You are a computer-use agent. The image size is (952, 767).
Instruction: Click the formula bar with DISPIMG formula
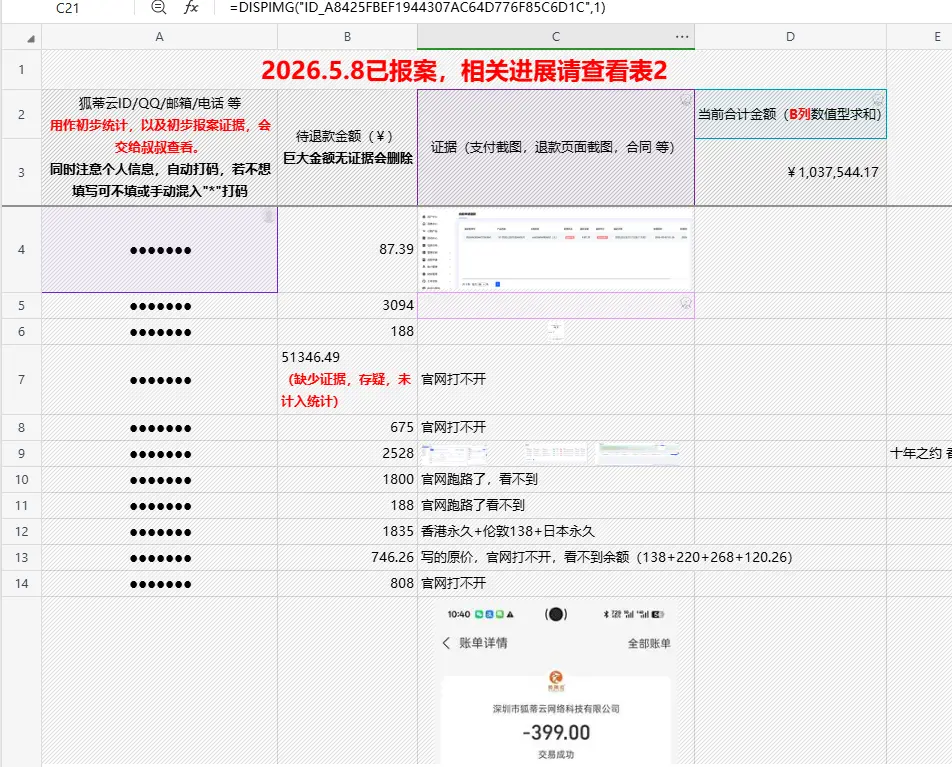[418, 8]
